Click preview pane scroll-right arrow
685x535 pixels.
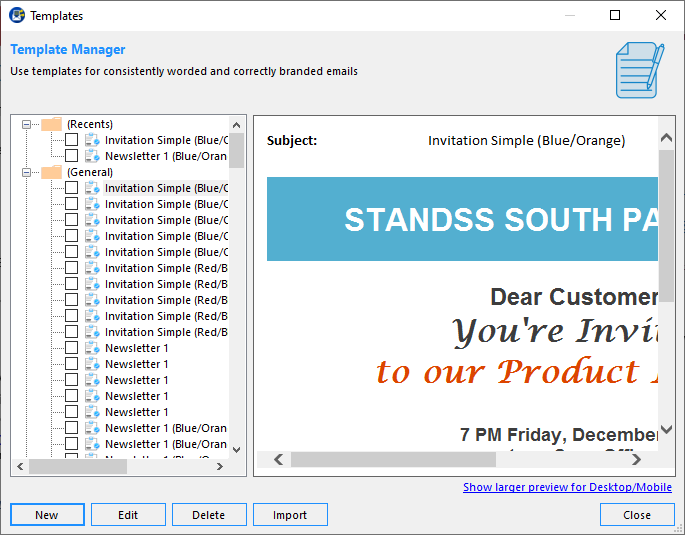pyautogui.click(x=637, y=459)
